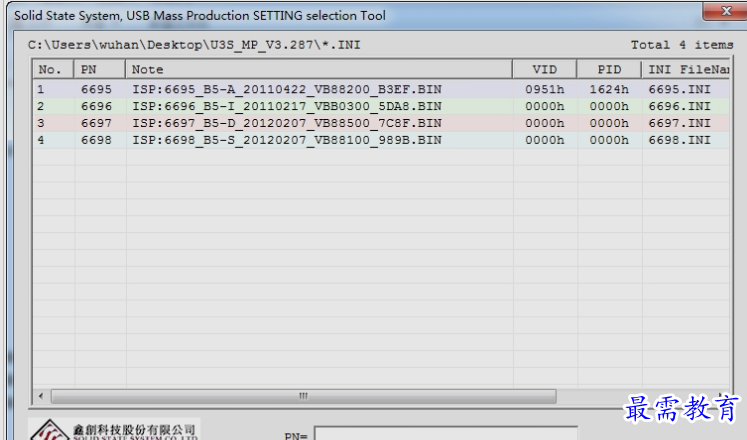Focus the PN= input field
Viewport: 747px width, 440px height.
(446, 434)
